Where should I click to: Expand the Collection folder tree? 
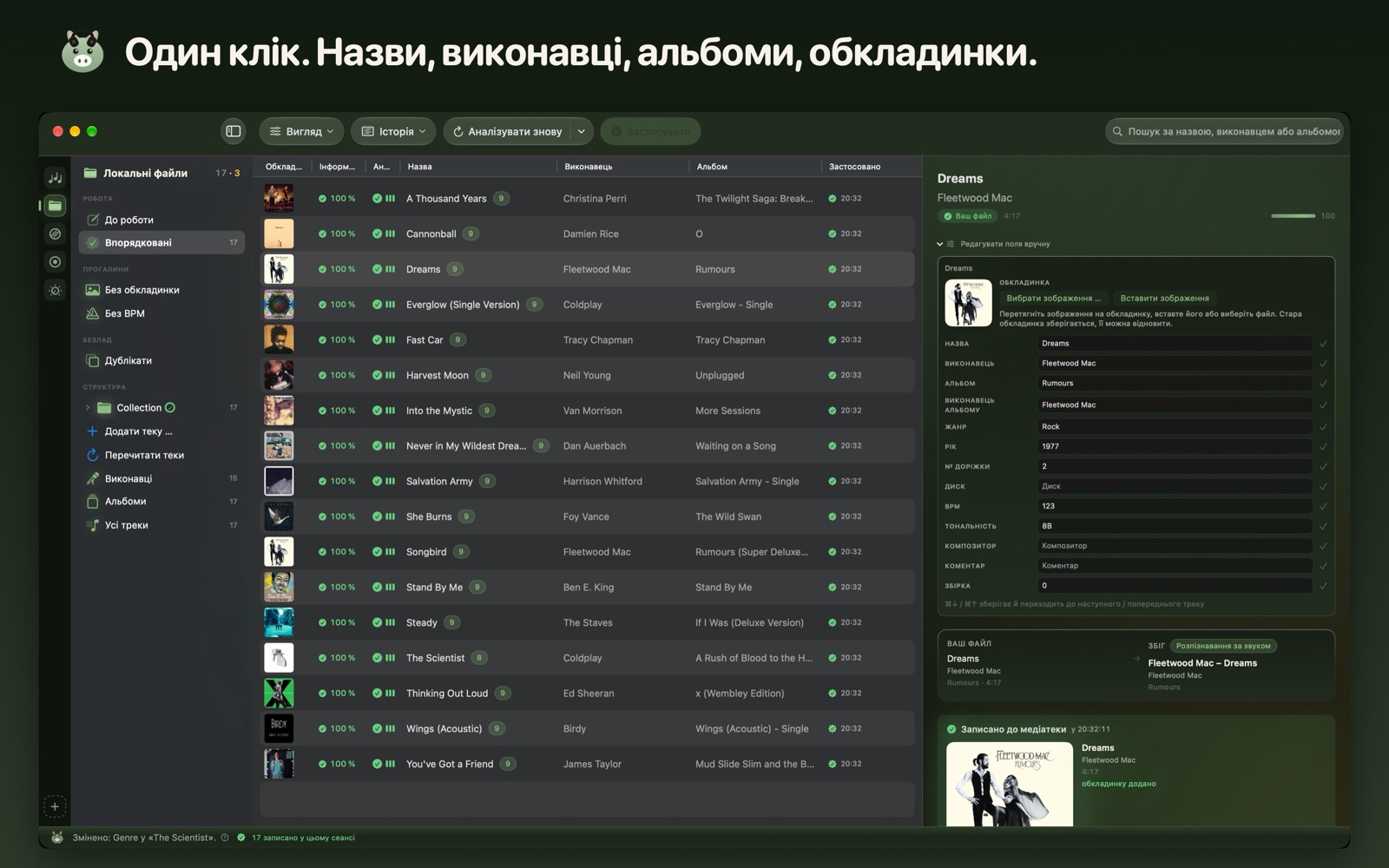click(x=88, y=408)
